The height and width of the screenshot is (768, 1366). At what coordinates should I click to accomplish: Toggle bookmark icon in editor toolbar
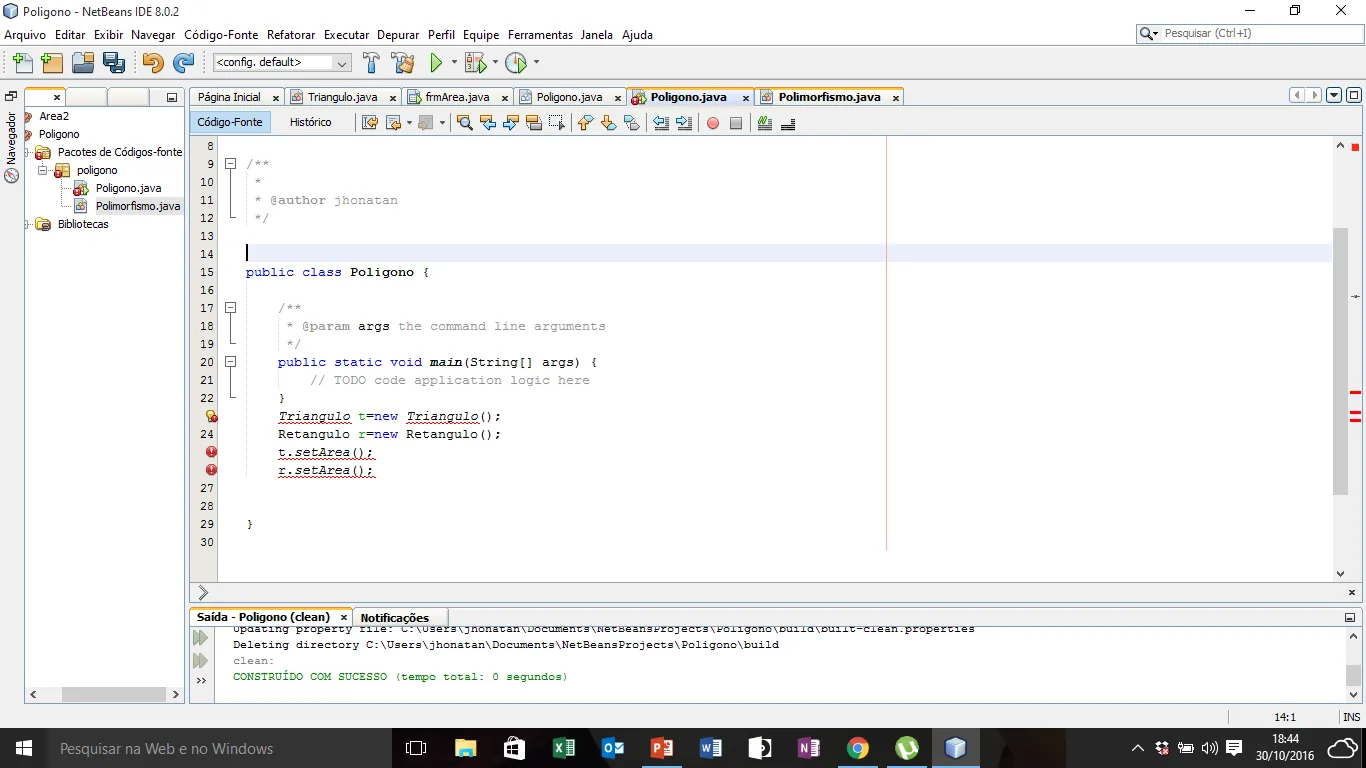click(x=632, y=123)
